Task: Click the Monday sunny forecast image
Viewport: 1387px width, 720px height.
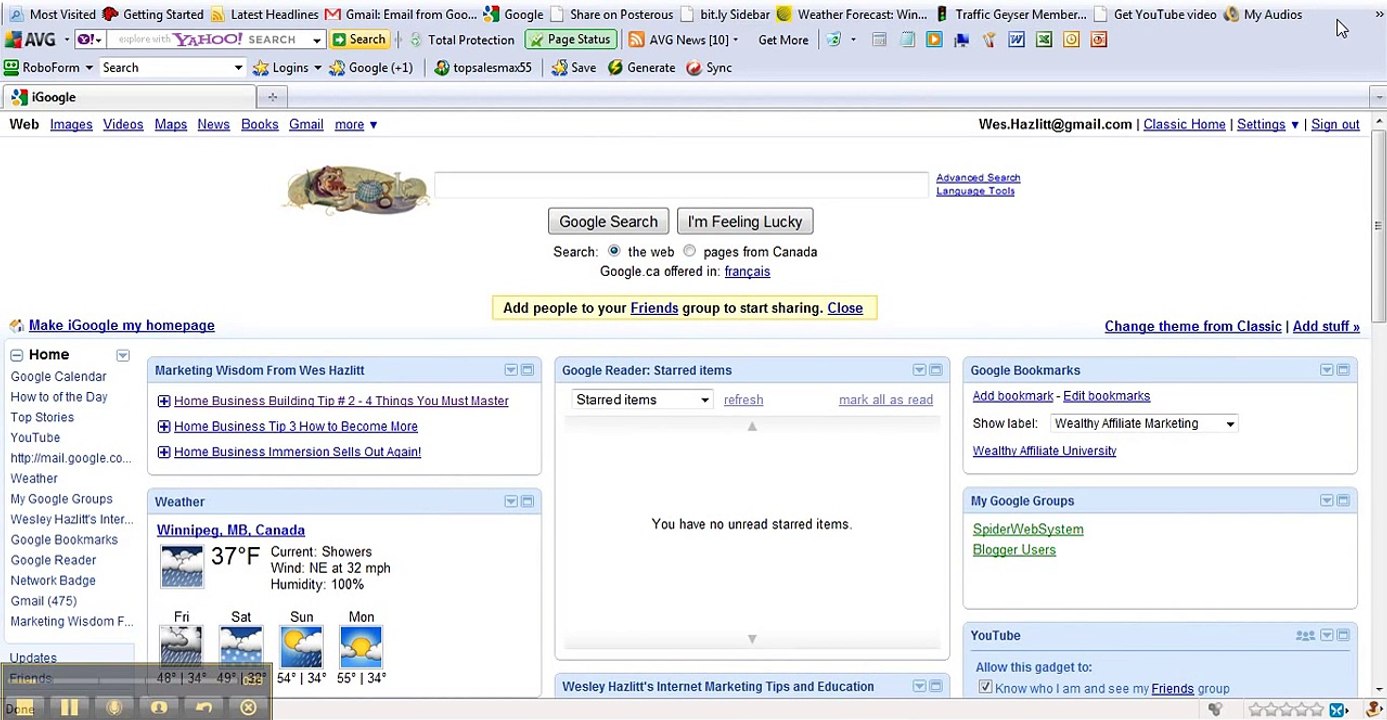Action: [361, 647]
